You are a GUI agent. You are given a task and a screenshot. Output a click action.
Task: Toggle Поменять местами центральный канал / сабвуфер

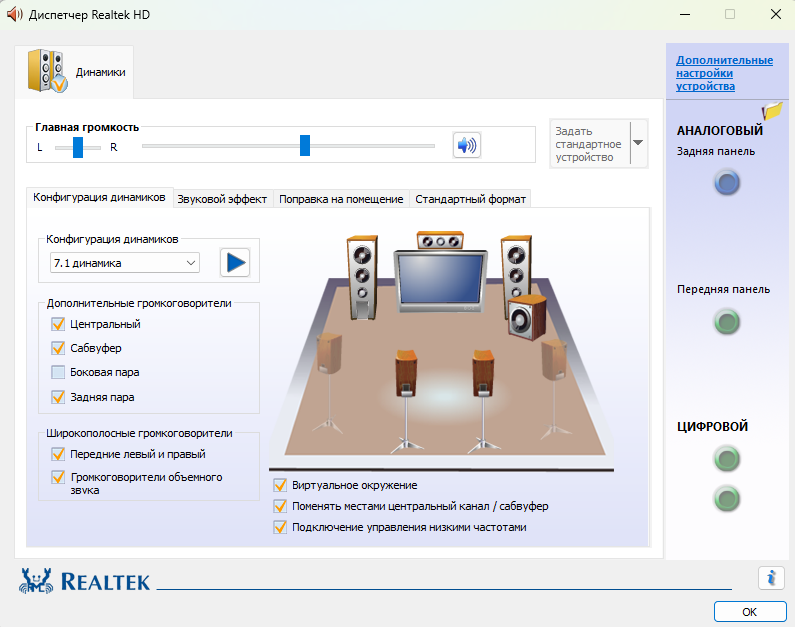280,506
